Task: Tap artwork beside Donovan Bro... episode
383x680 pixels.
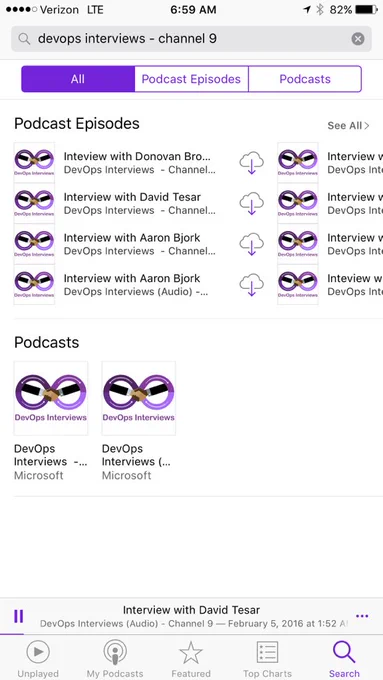Action: [34, 163]
